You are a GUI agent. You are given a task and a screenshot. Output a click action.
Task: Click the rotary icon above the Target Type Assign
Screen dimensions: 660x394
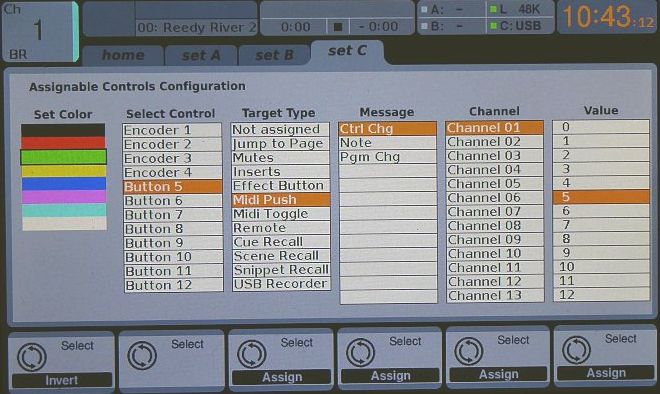[x=251, y=354]
